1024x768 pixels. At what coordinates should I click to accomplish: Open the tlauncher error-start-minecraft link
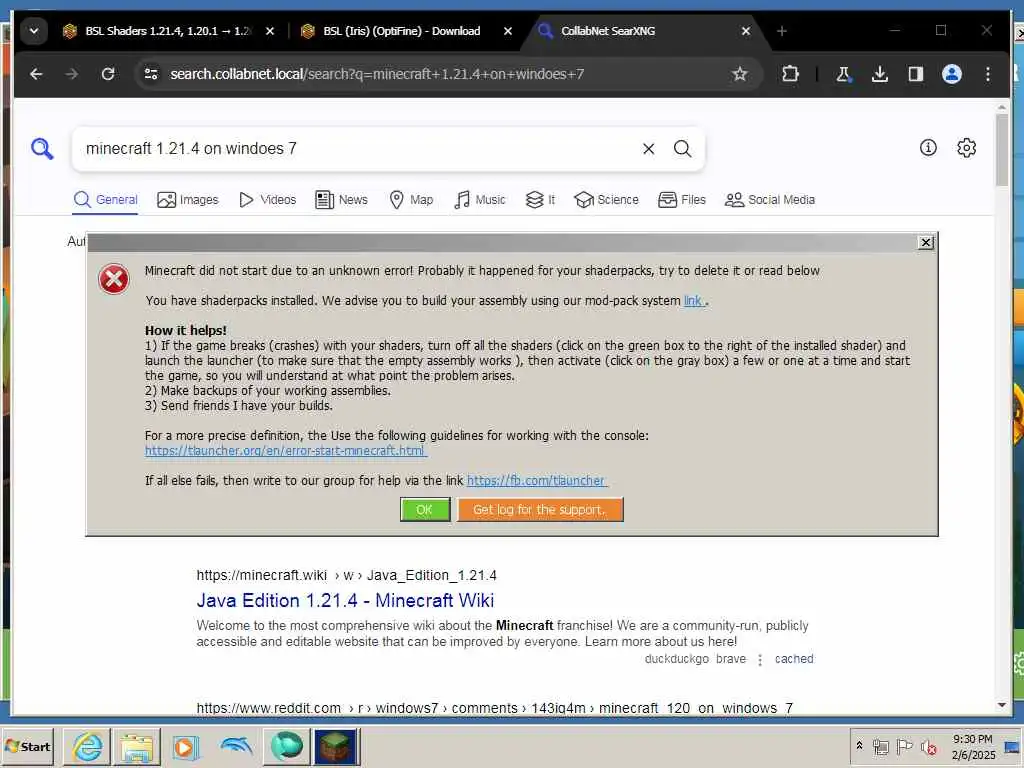tap(285, 451)
